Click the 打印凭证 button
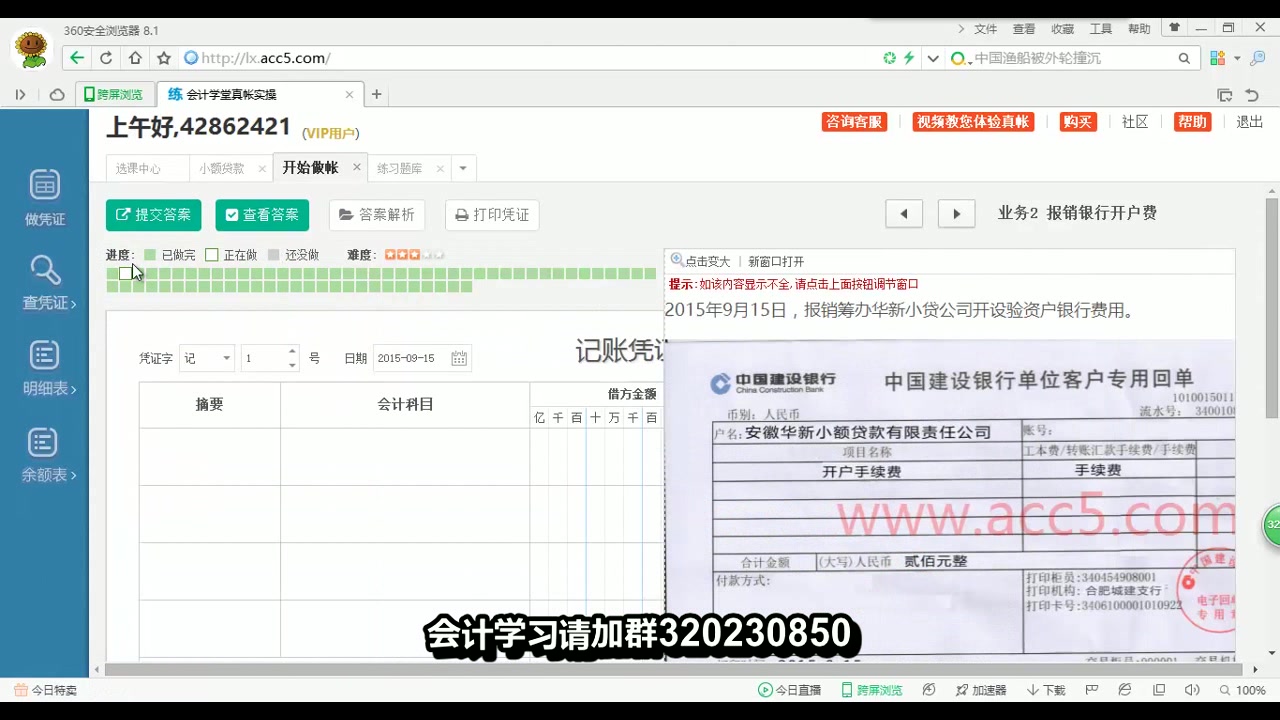 pyautogui.click(x=492, y=215)
